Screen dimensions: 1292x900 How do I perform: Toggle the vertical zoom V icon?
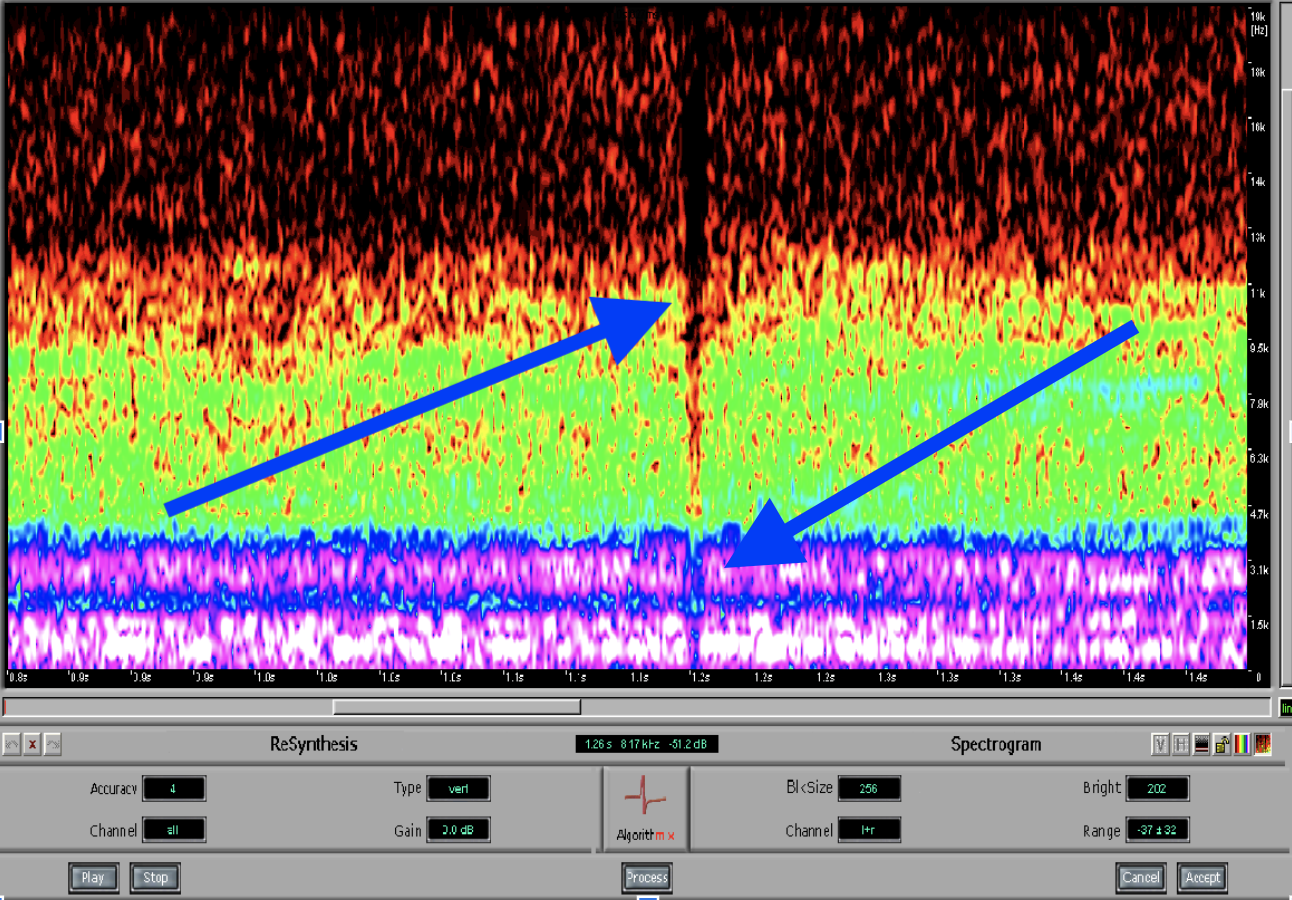click(1160, 744)
